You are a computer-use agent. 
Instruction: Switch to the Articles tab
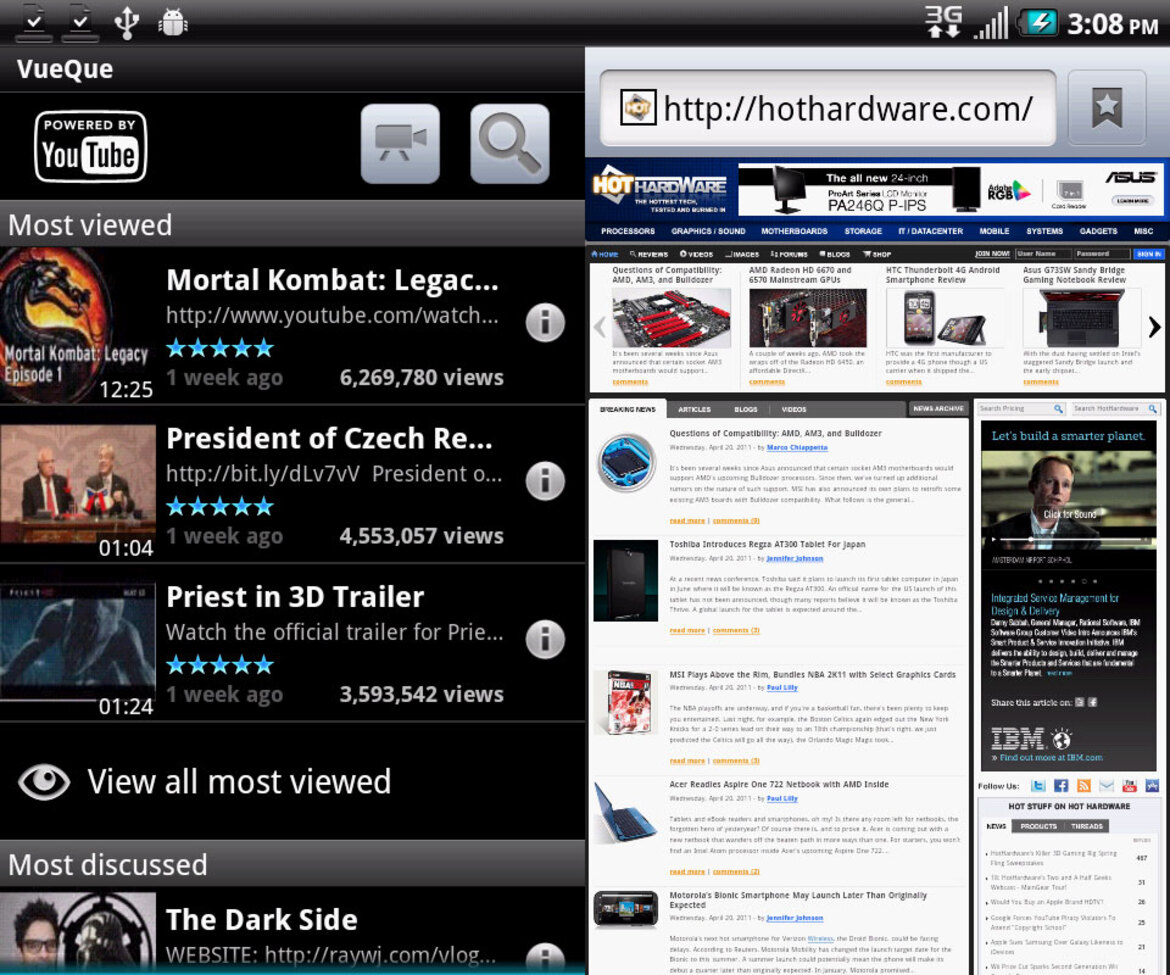[x=694, y=409]
